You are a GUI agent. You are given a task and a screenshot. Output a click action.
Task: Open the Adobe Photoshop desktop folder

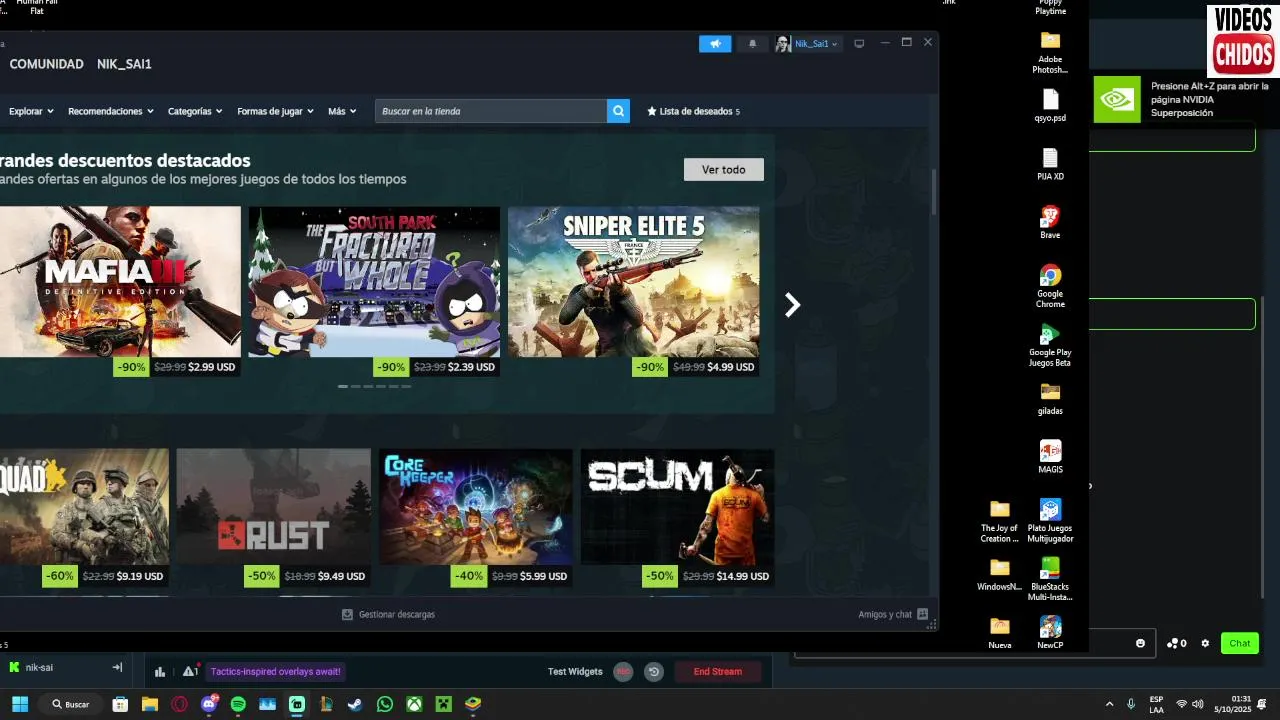pos(1050,53)
